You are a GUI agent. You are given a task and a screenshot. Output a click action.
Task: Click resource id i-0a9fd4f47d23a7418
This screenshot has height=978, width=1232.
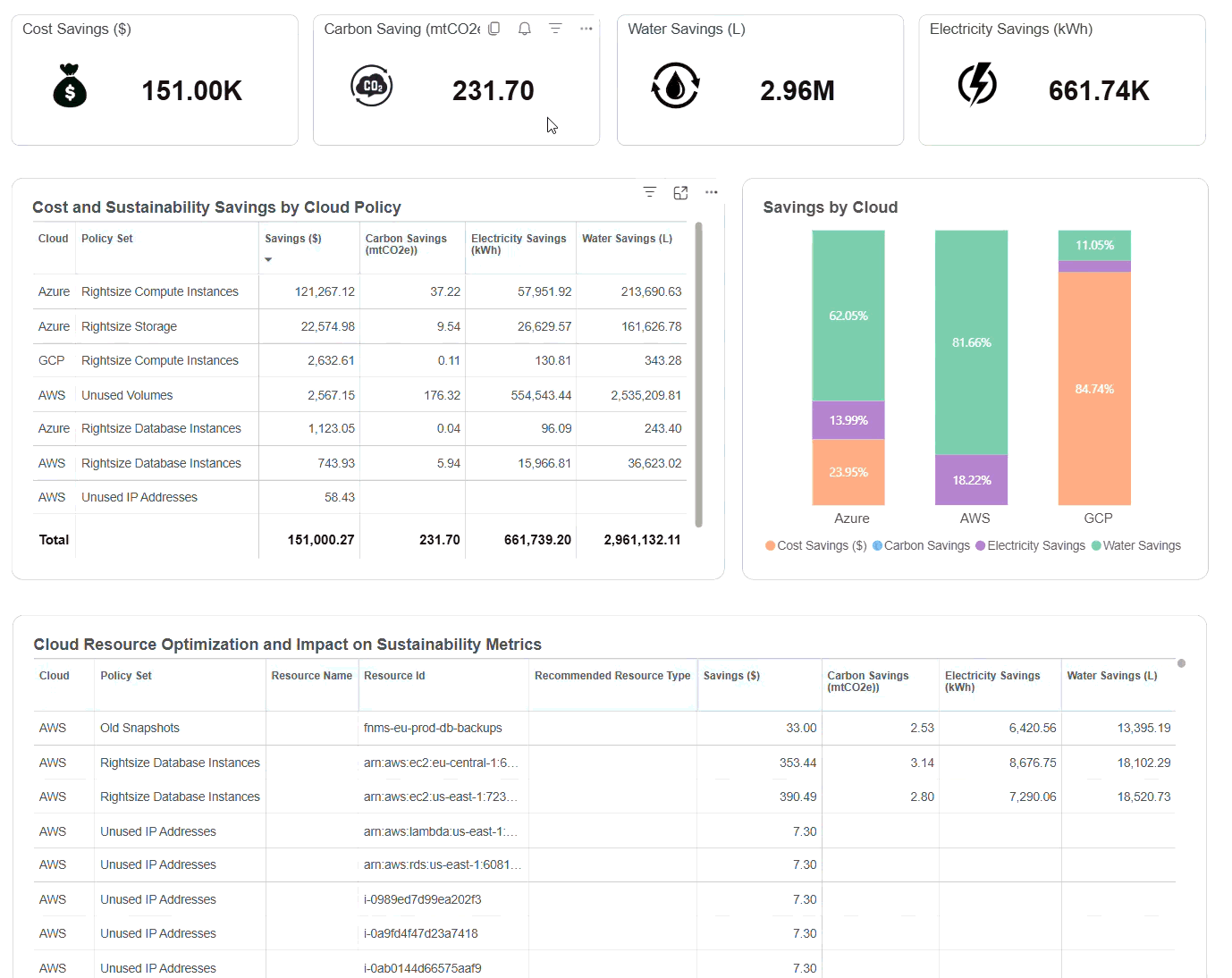[x=421, y=933]
